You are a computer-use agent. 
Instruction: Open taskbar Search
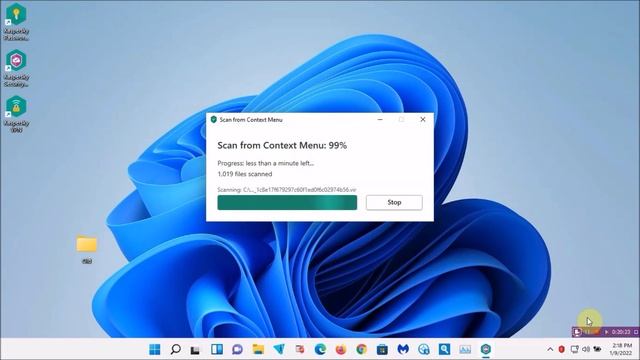pos(176,349)
